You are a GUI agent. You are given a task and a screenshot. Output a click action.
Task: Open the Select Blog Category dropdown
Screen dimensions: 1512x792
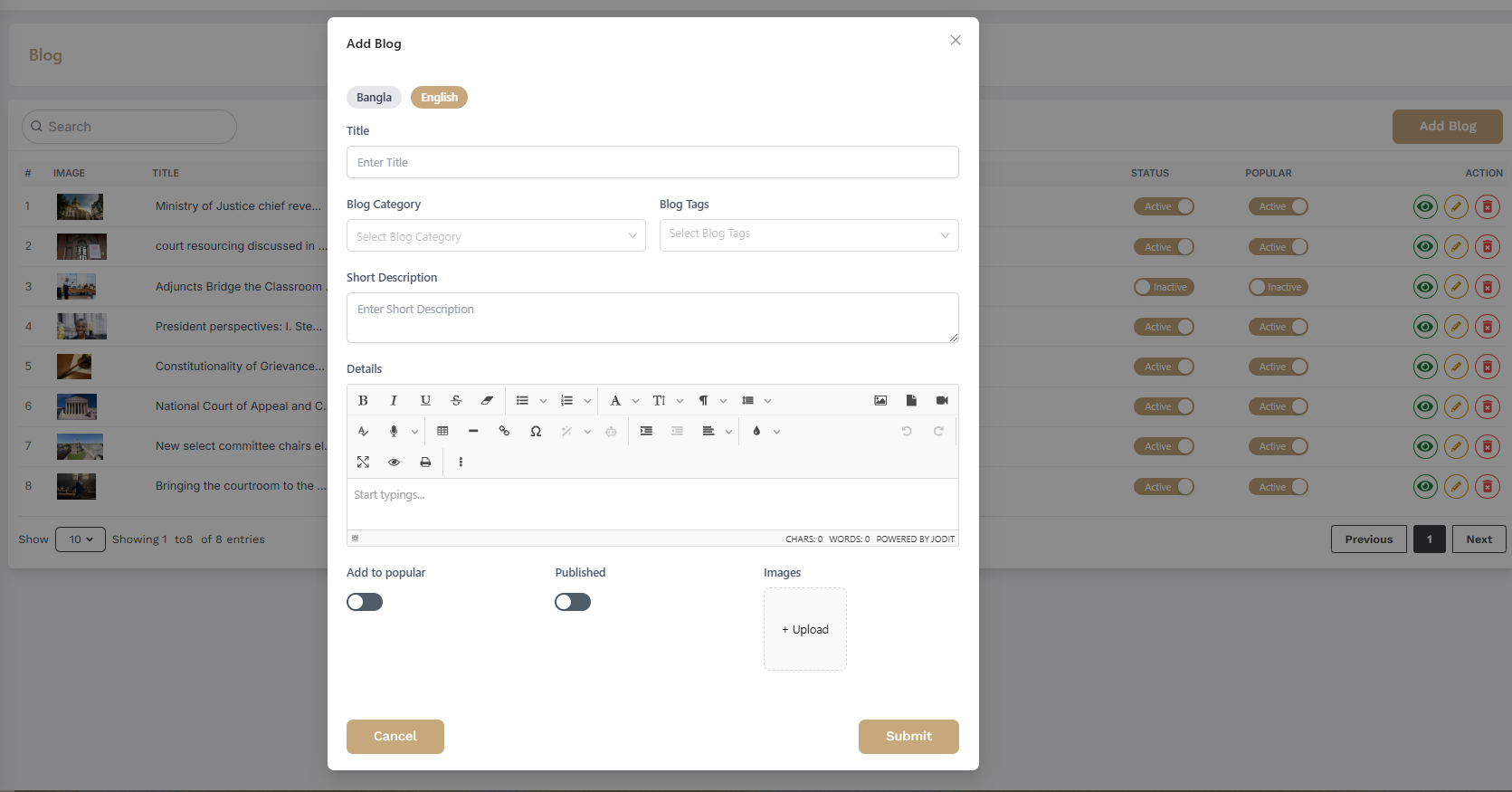tap(496, 236)
